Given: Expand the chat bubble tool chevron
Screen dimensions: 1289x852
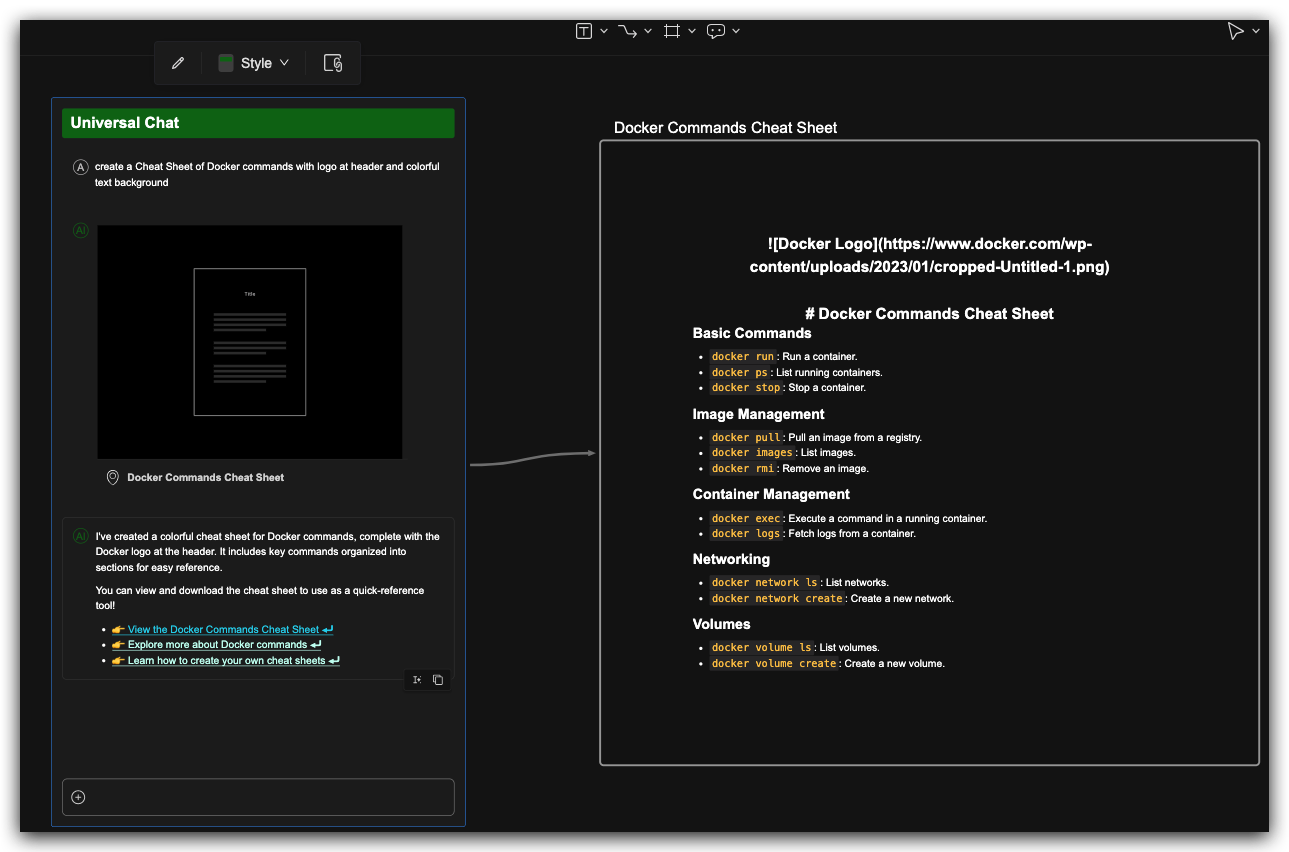Looking at the screenshot, I should 736,31.
